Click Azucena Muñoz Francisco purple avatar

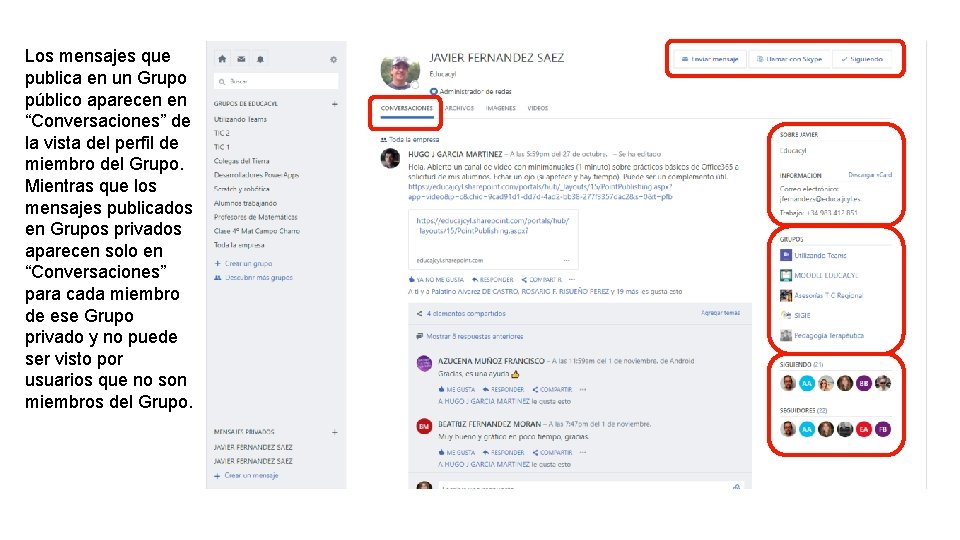(x=424, y=364)
